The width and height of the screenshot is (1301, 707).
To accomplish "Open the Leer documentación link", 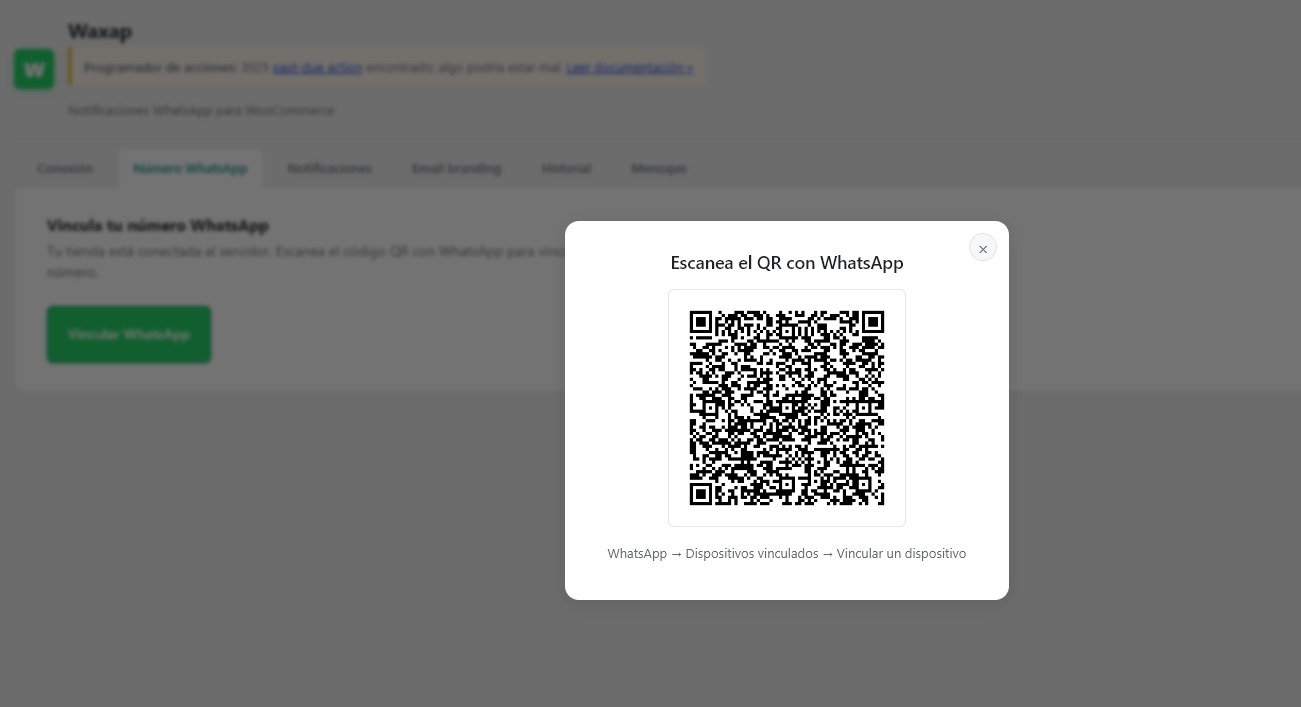I will 630,68.
